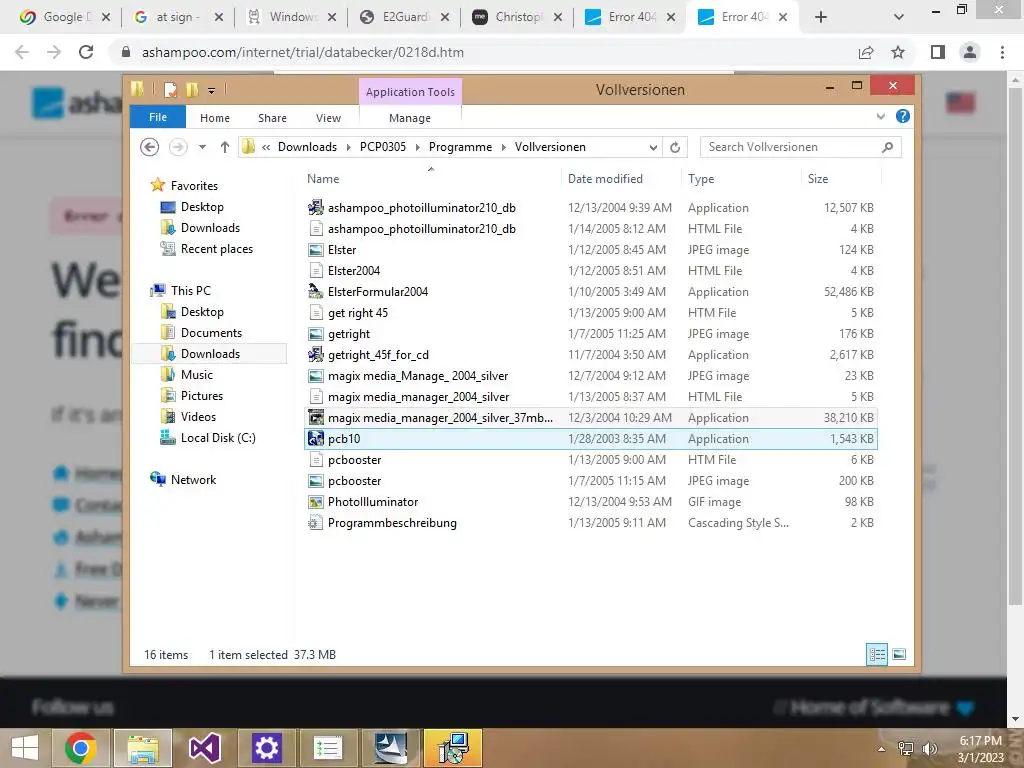The image size is (1024, 768).
Task: Expand breadcrumb arrow after PCP0305
Action: coord(417,147)
